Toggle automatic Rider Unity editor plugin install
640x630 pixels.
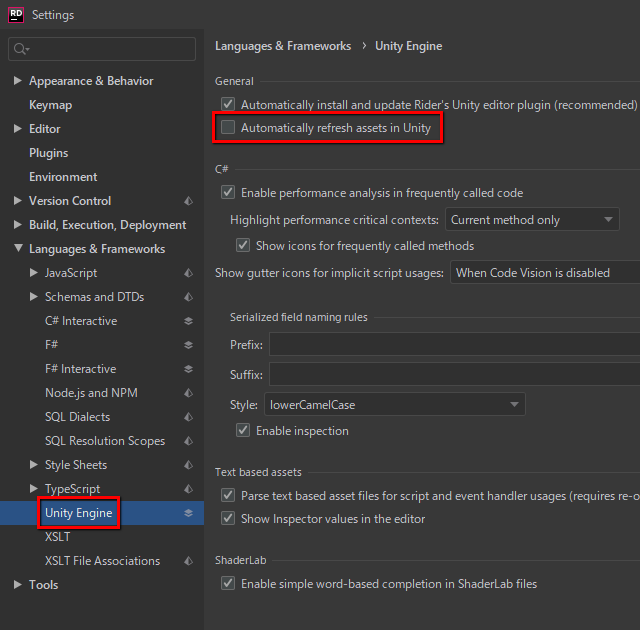click(x=228, y=104)
